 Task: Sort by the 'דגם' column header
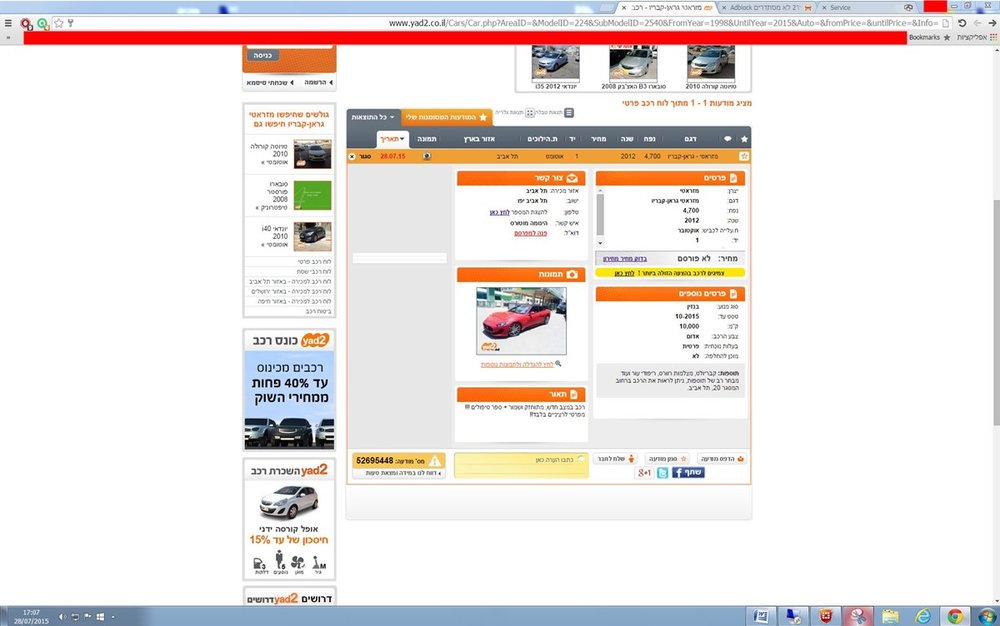click(x=690, y=139)
